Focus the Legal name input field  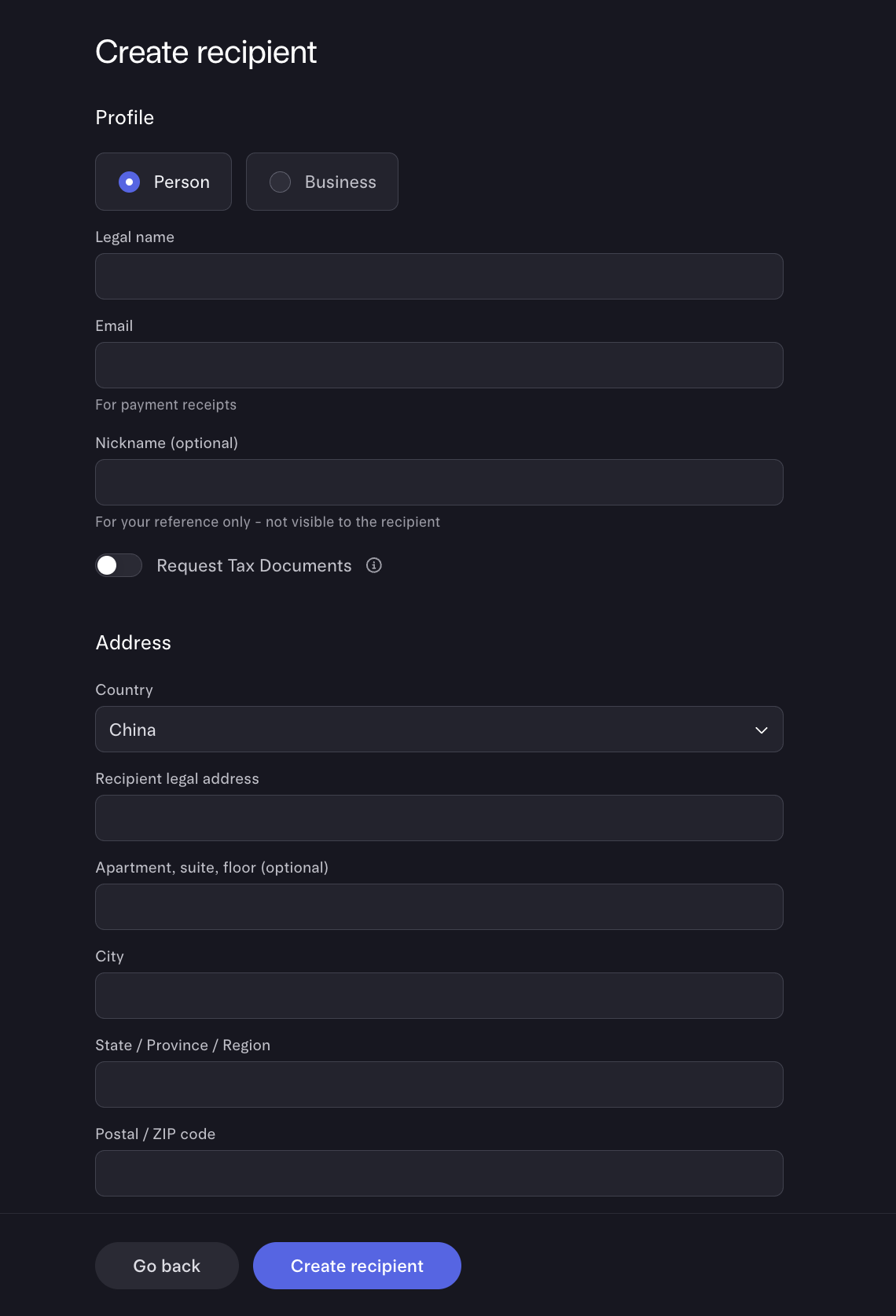[439, 276]
